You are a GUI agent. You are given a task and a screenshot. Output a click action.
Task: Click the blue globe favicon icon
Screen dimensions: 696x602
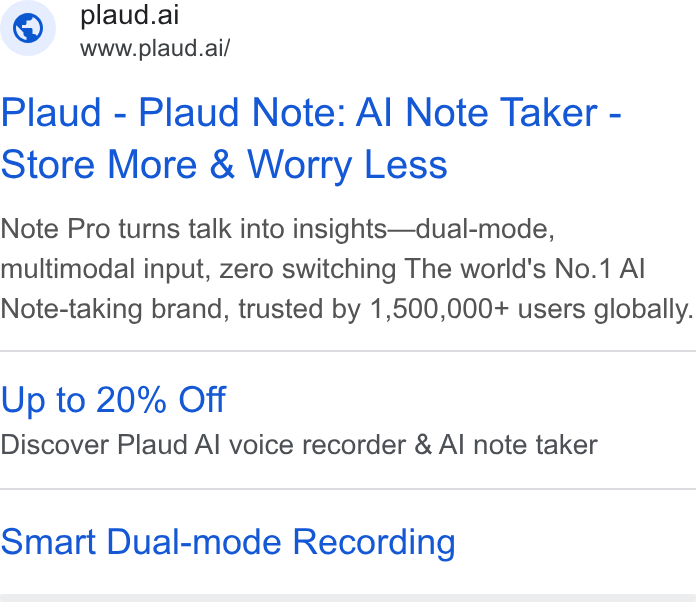click(28, 28)
